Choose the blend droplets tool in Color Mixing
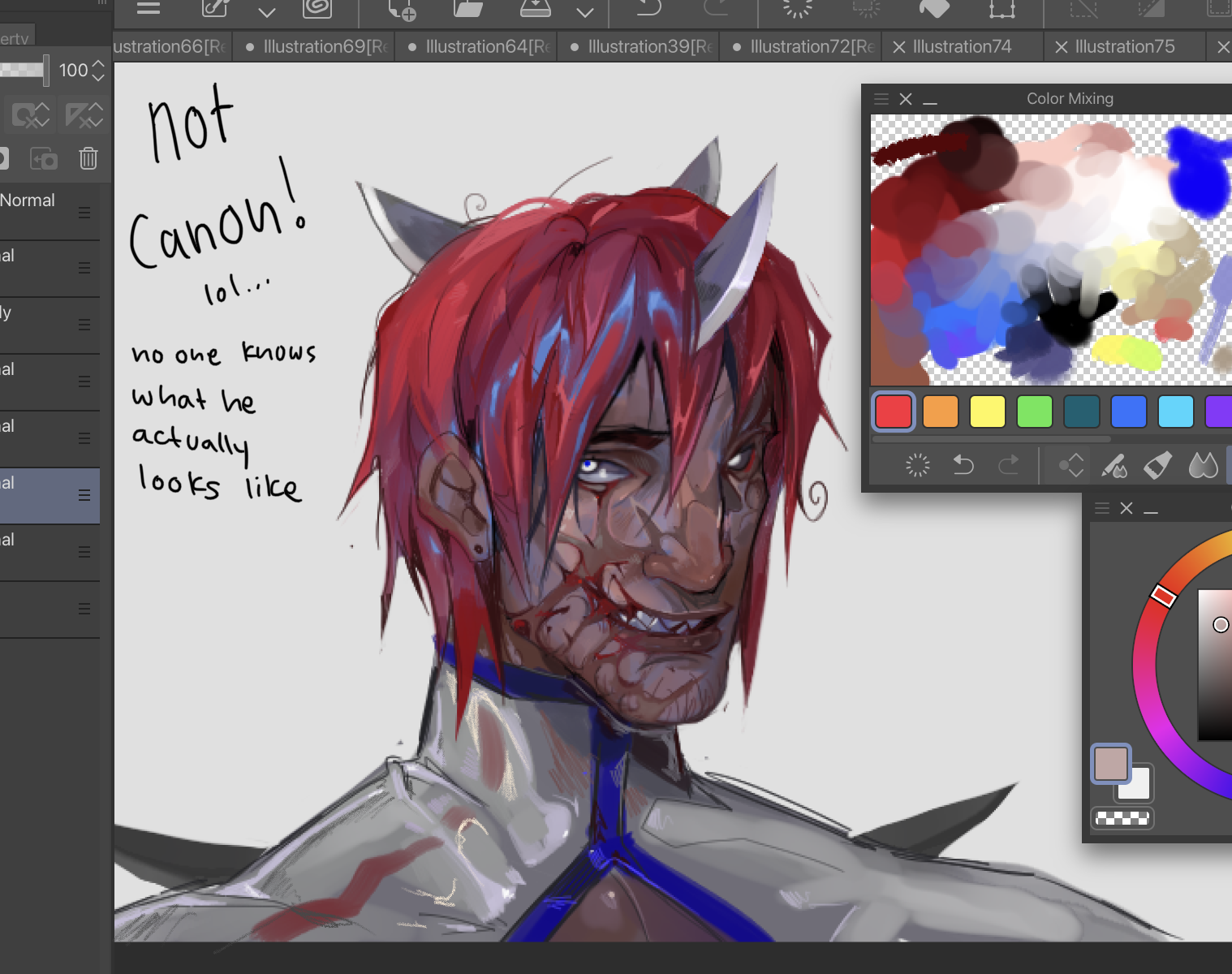 click(x=1203, y=465)
